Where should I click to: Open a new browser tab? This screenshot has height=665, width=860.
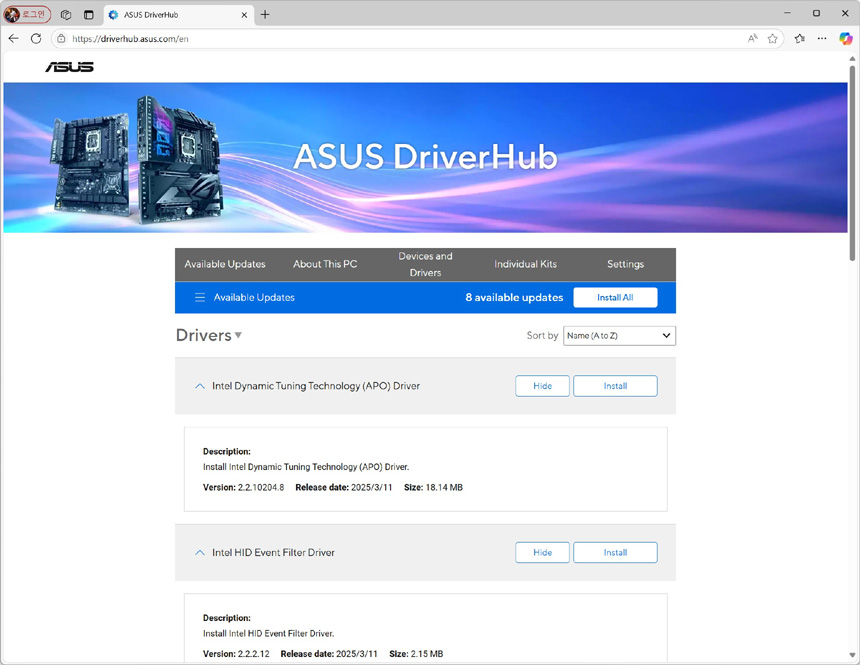click(x=265, y=14)
